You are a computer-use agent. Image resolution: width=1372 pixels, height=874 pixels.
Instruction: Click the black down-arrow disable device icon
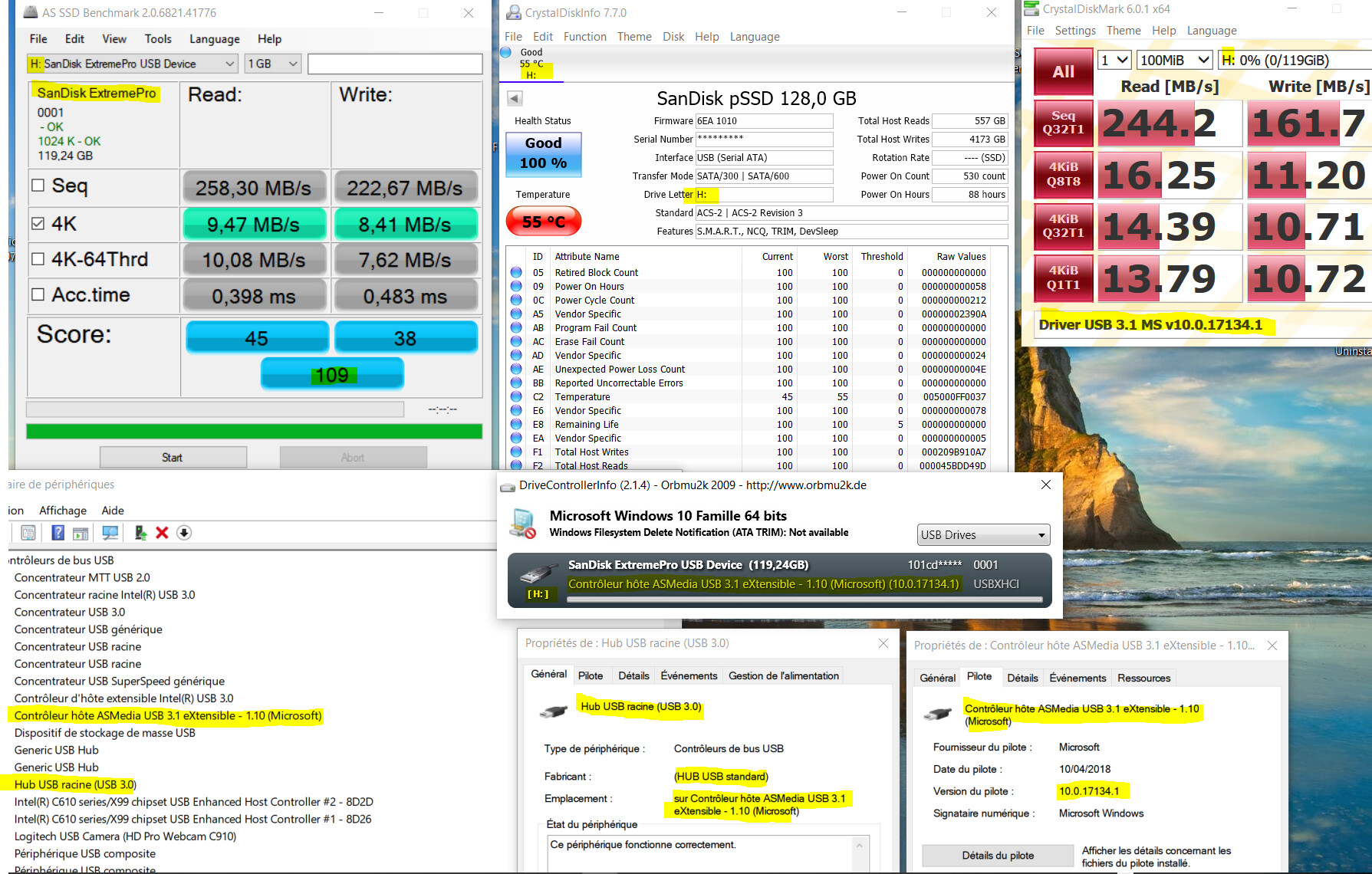[x=184, y=533]
